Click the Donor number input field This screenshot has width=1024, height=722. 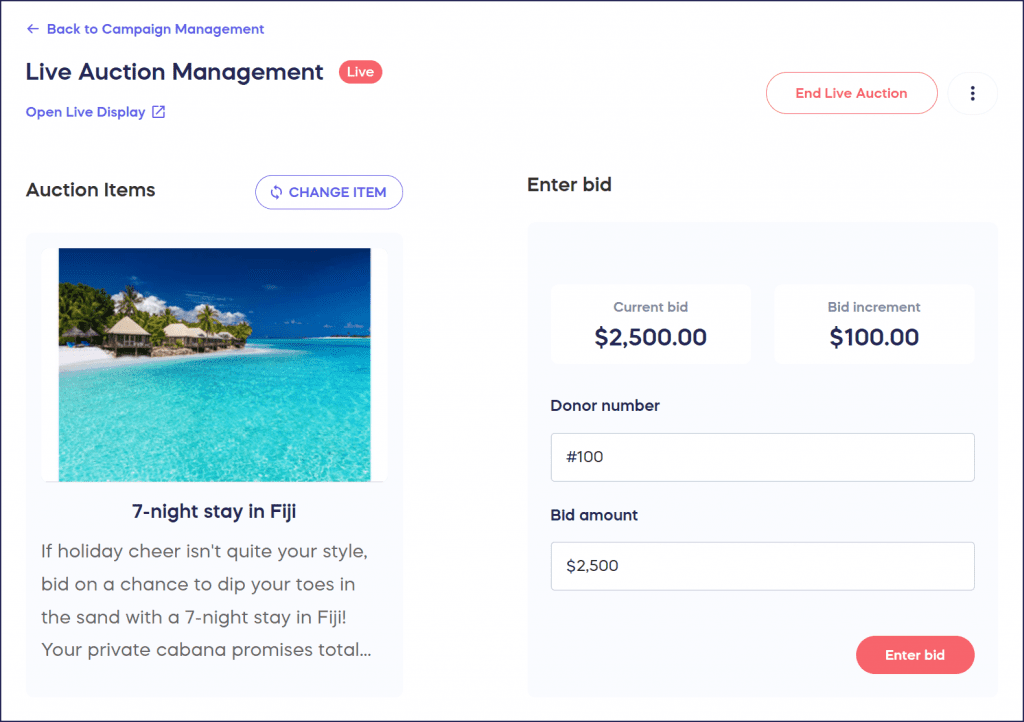coord(762,457)
